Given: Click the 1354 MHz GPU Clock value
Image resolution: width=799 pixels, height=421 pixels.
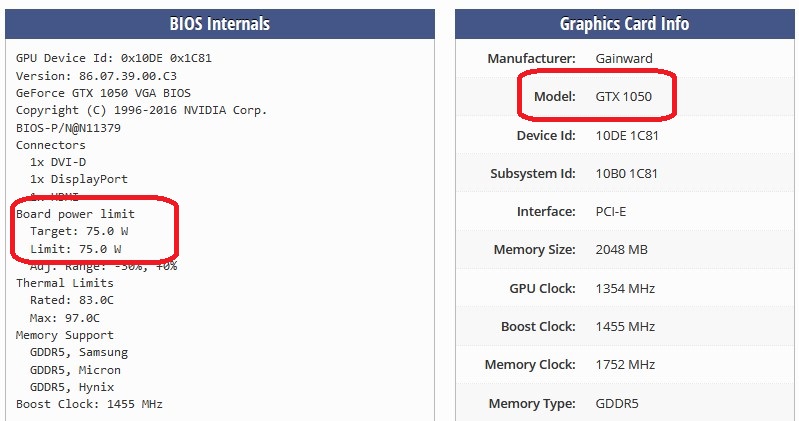Looking at the screenshot, I should [625, 288].
